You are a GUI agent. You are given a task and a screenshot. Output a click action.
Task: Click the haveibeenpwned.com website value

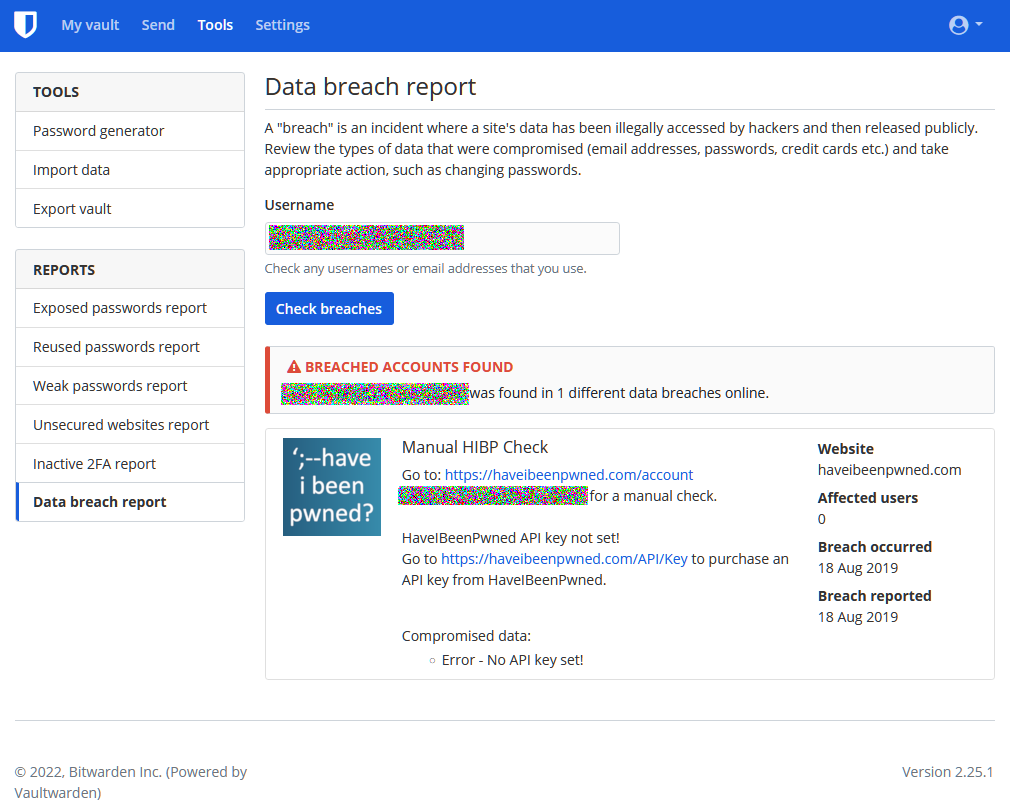[890, 470]
